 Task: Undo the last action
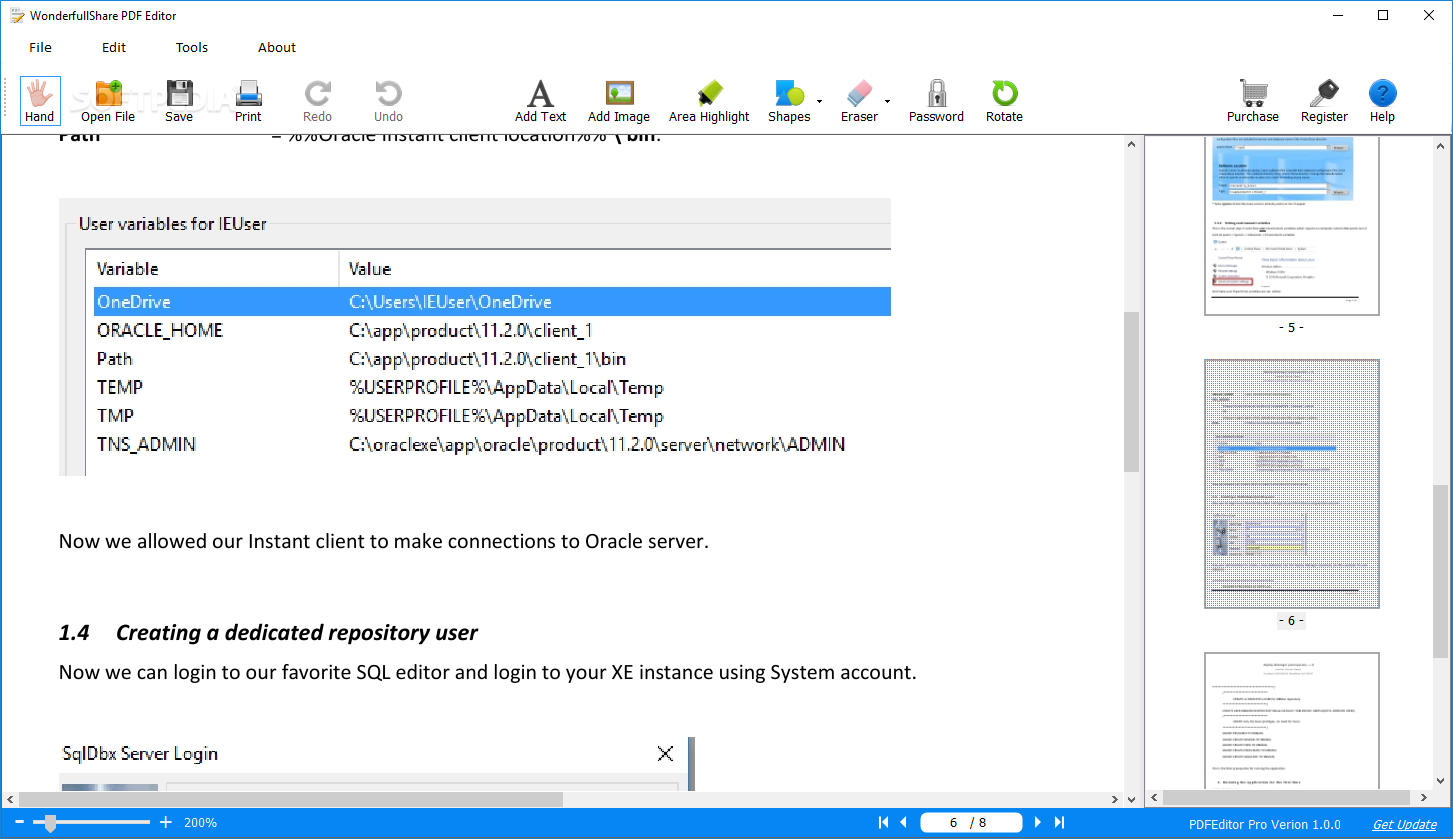pyautogui.click(x=388, y=101)
